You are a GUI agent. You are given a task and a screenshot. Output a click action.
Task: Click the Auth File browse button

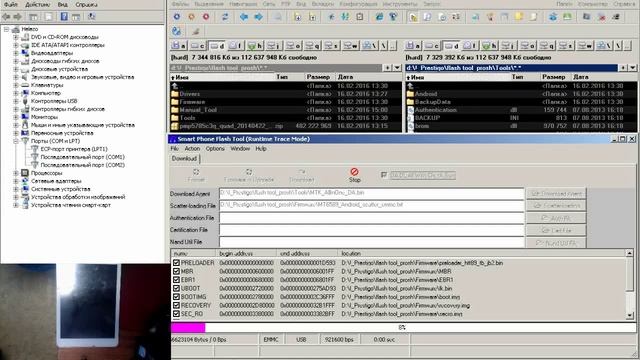coord(556,218)
